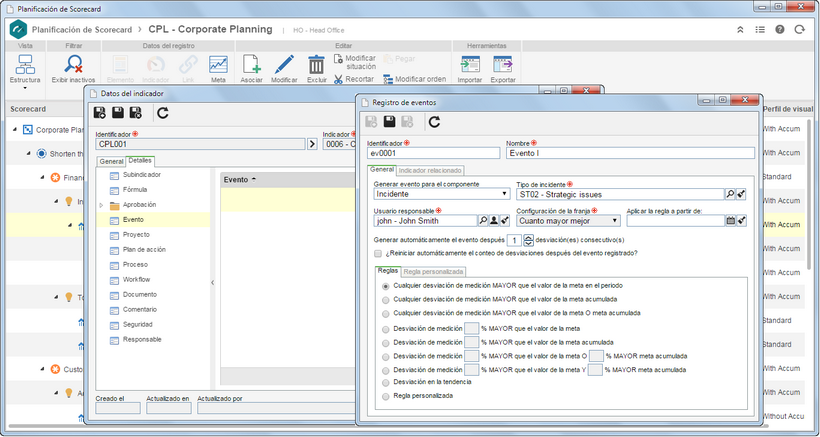Image resolution: width=820 pixels, height=437 pixels.
Task: Click the calendar icon for Aplicar la regla
Action: (731, 221)
